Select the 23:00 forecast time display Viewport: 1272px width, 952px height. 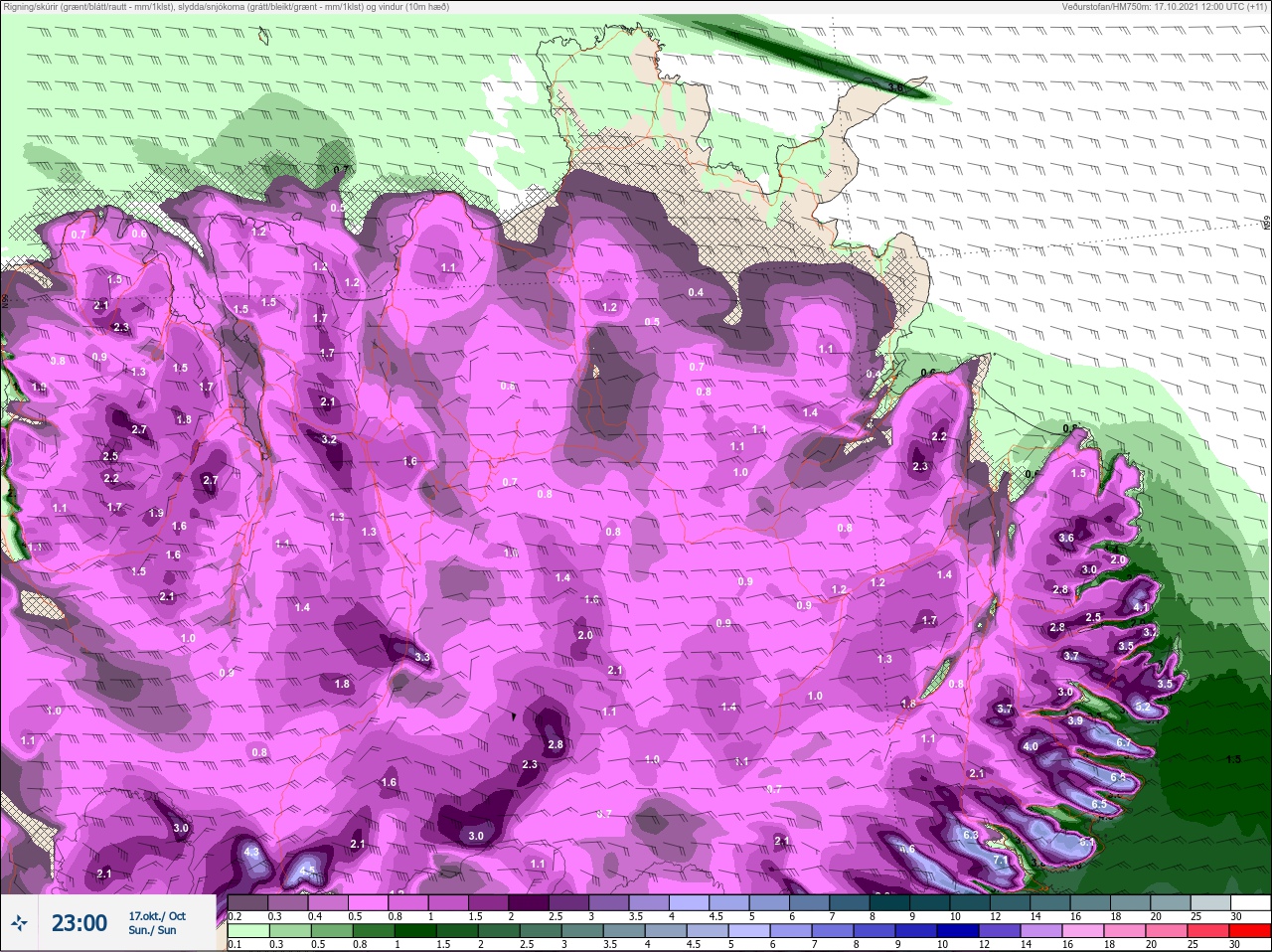pos(79,923)
